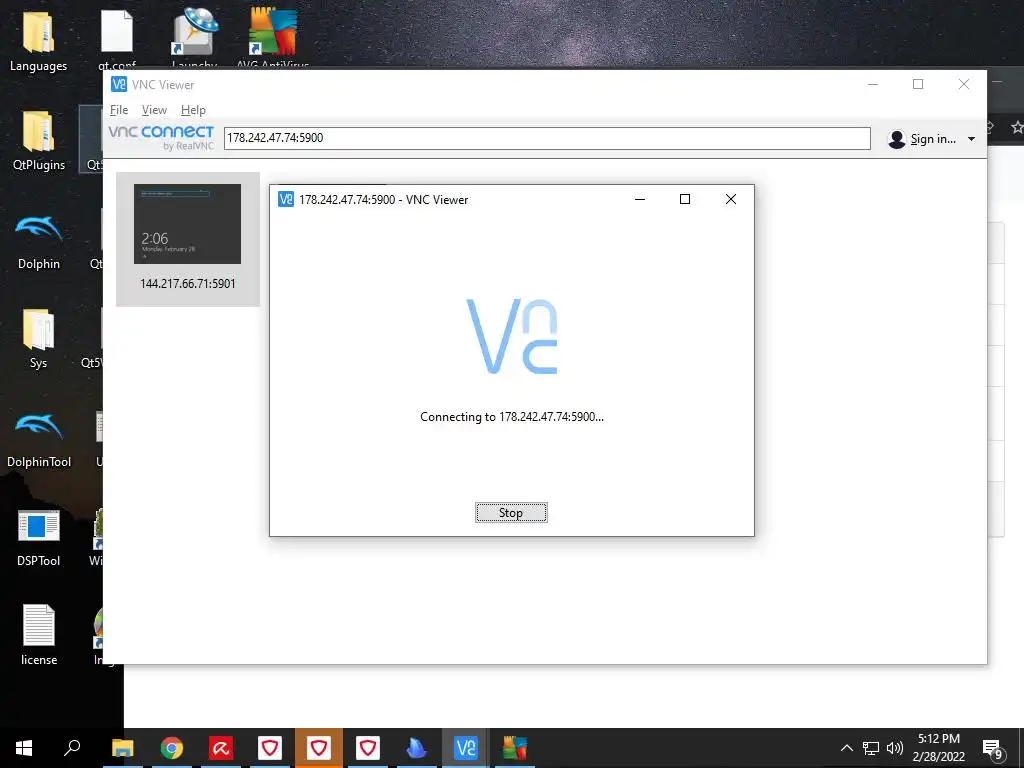Expand the Sign in dropdown arrow
The image size is (1024, 768).
pyautogui.click(x=971, y=138)
